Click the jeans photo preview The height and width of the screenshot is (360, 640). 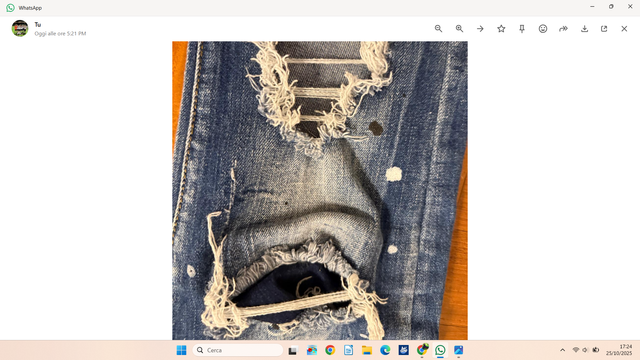coord(320,190)
